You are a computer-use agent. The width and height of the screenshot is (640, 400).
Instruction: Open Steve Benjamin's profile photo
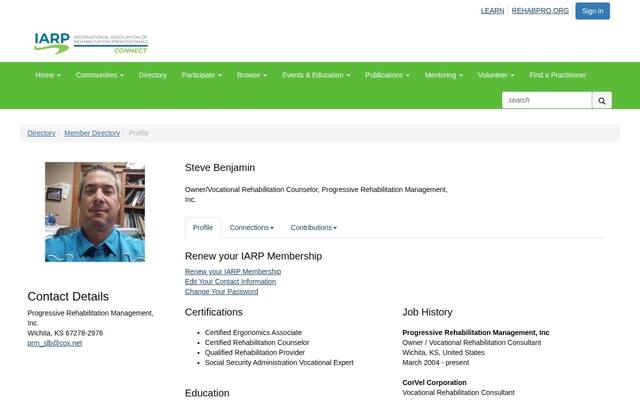(95, 212)
